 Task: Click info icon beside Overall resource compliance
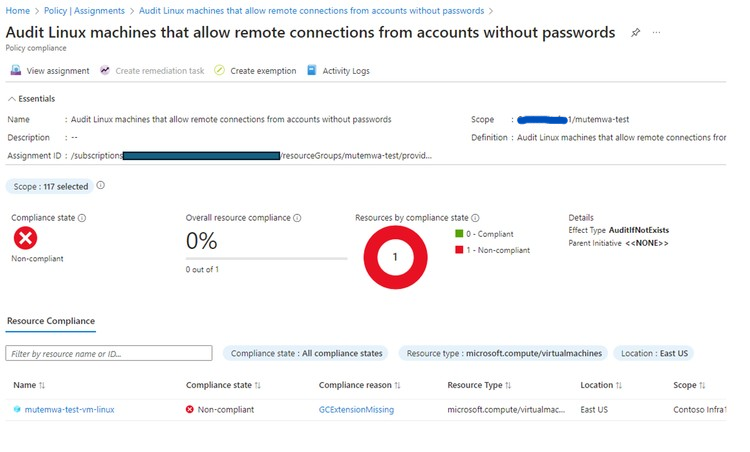tap(297, 218)
